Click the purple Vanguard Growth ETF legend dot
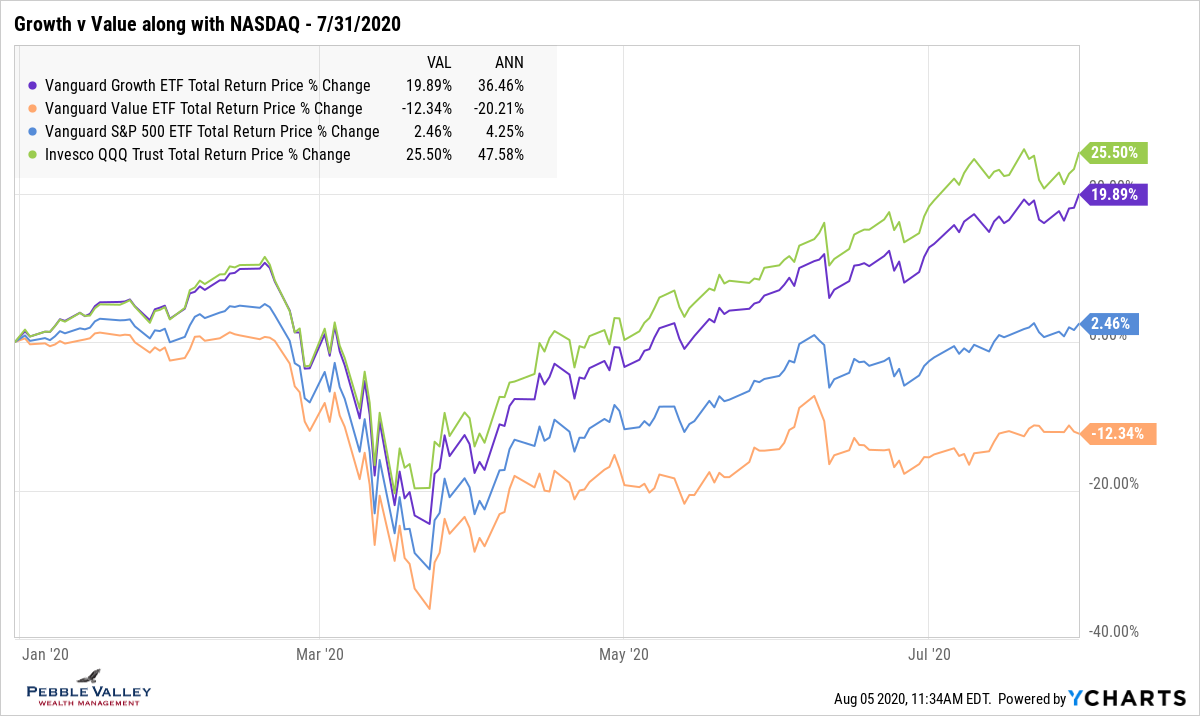Viewport: 1200px width, 716px height. (34, 86)
